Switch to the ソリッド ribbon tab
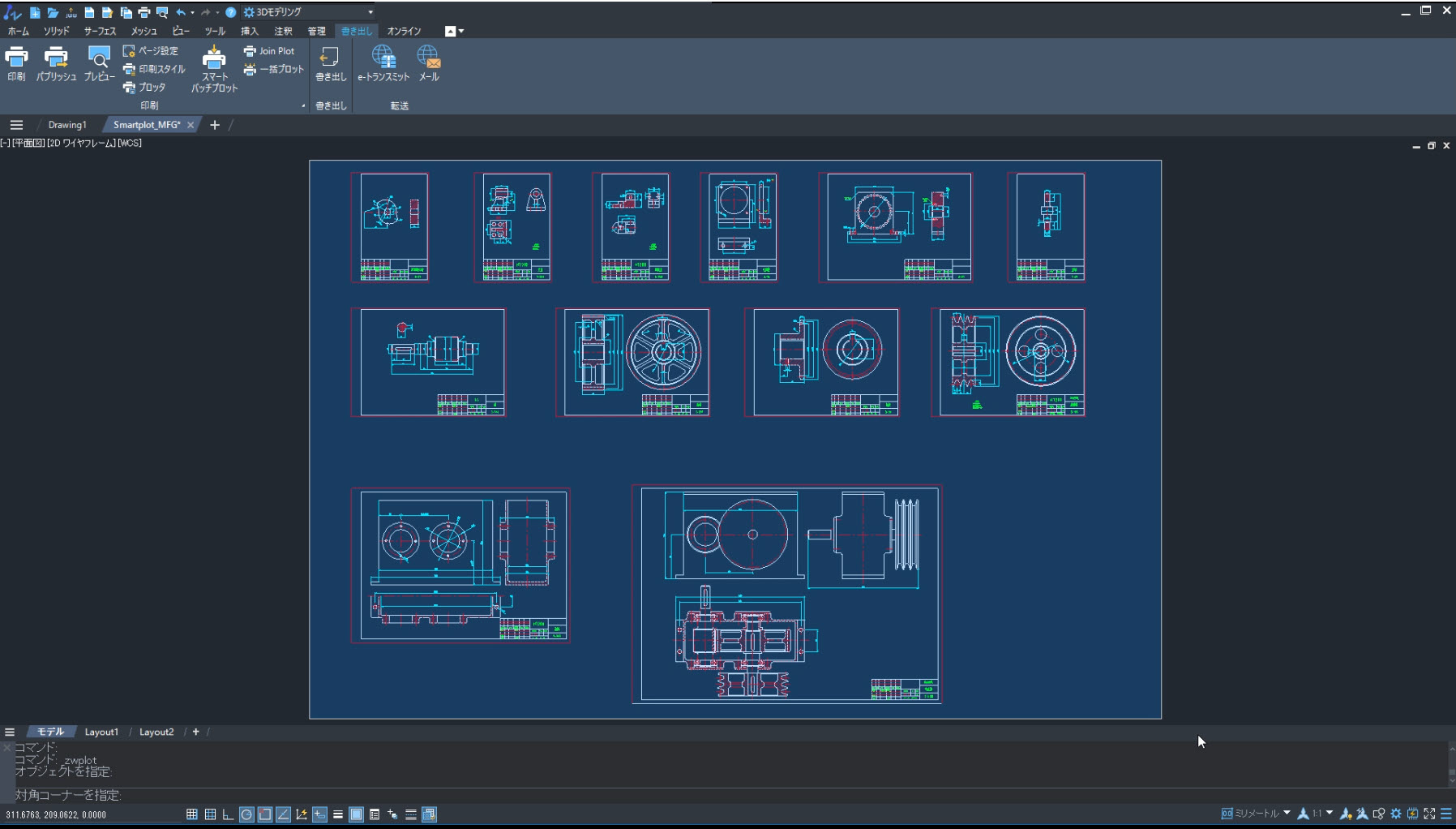Image resolution: width=1456 pixels, height=829 pixels. coord(56,31)
